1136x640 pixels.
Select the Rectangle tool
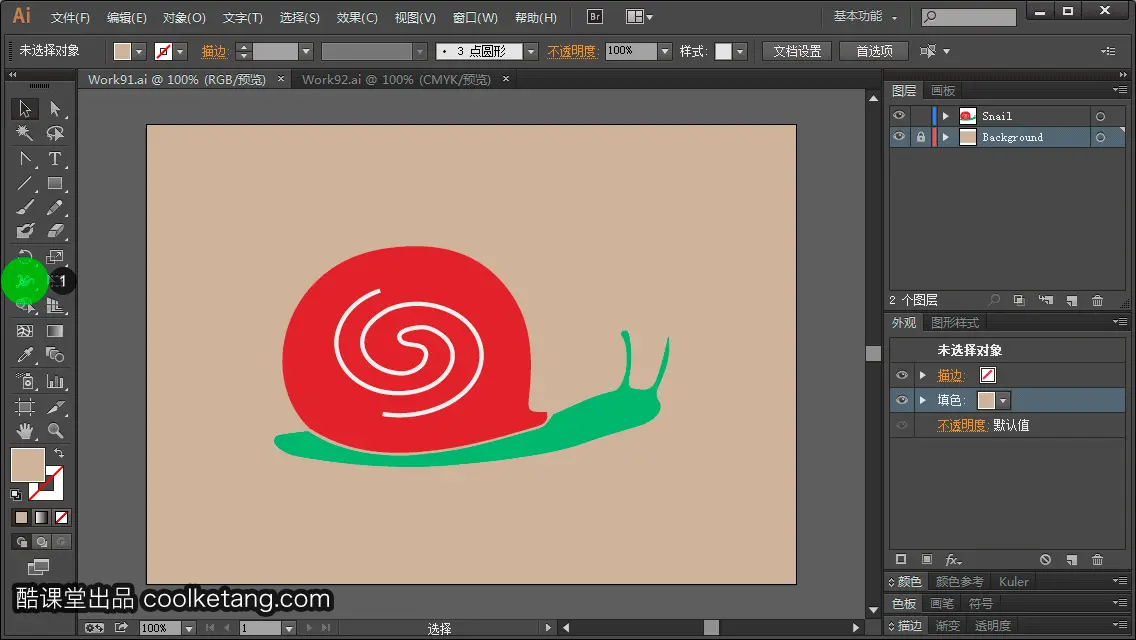pos(55,183)
